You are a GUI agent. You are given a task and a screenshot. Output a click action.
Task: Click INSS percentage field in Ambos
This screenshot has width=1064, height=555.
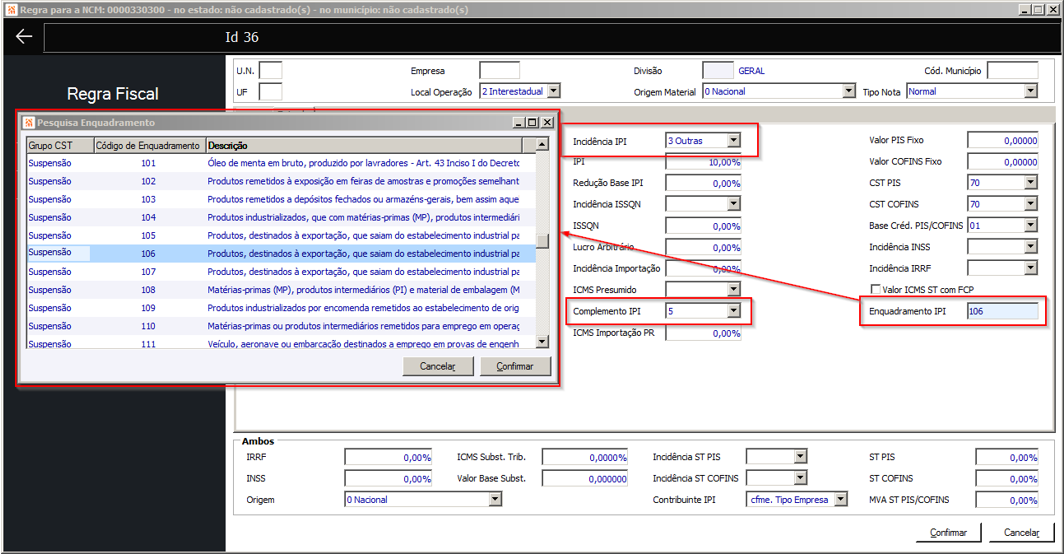[389, 478]
